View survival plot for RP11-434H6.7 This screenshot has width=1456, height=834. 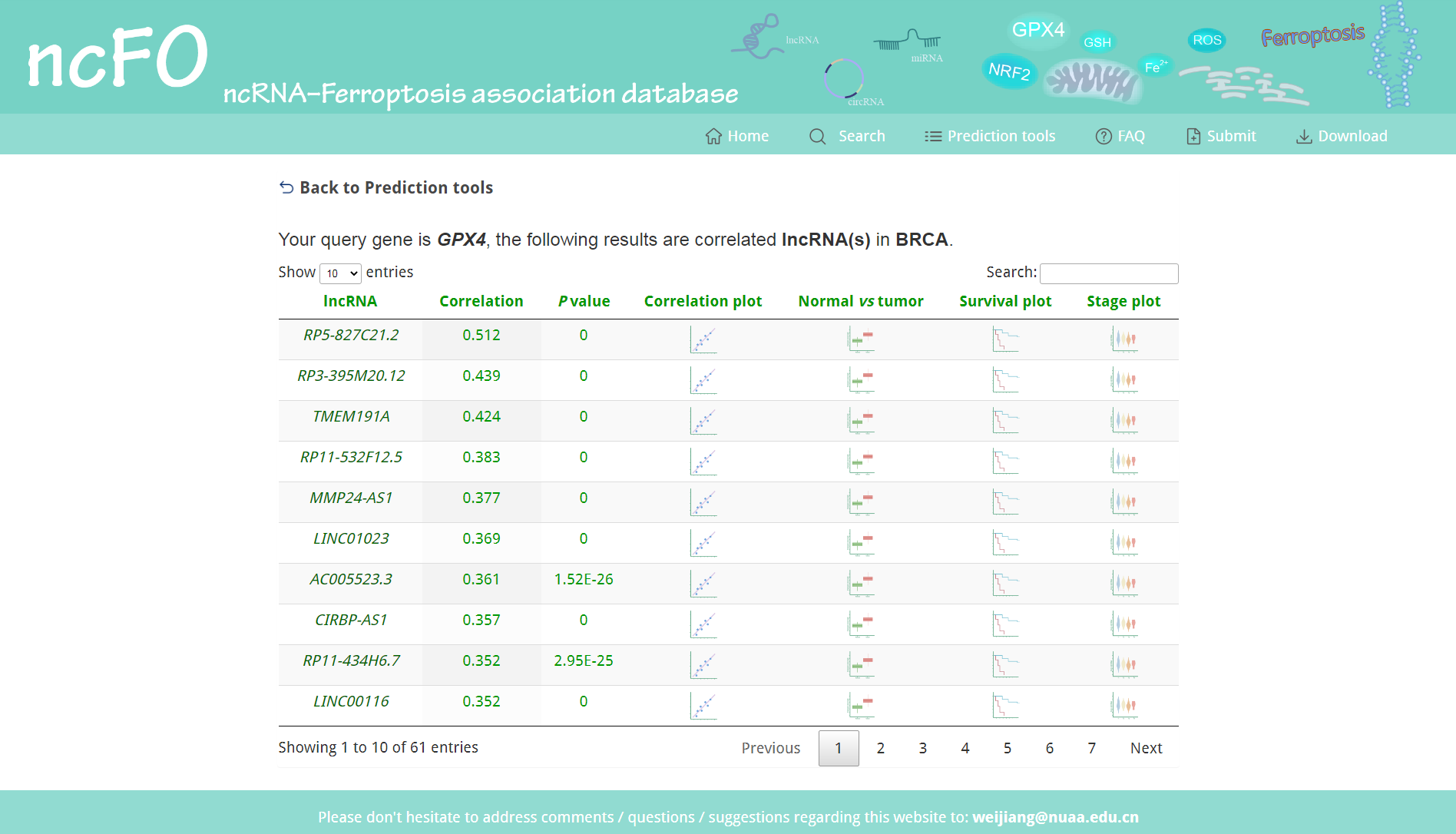coord(1005,665)
